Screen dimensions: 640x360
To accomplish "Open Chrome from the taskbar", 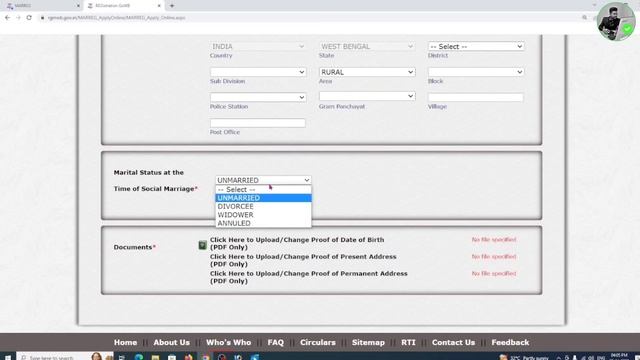I will [205, 357].
